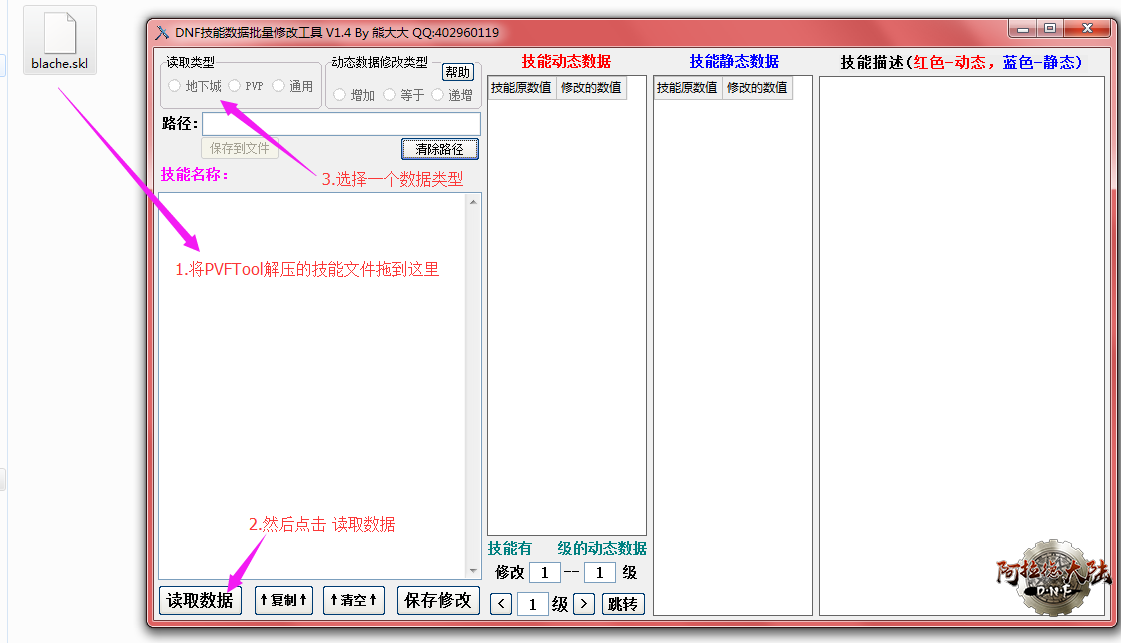This screenshot has height=643, width=1121.
Task: Click 保存修改 to save changes
Action: [438, 600]
